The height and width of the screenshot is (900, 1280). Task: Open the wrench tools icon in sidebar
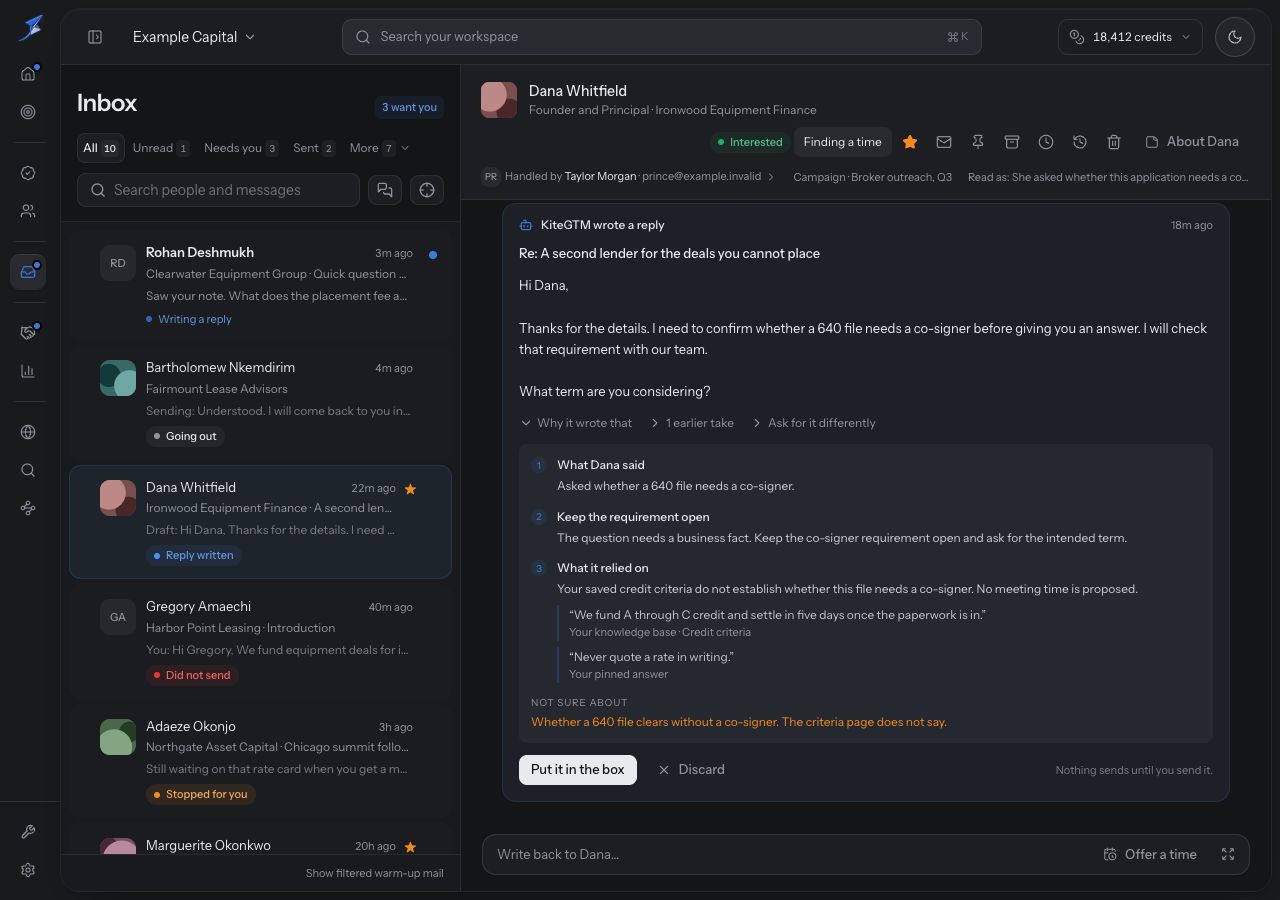coord(28,832)
